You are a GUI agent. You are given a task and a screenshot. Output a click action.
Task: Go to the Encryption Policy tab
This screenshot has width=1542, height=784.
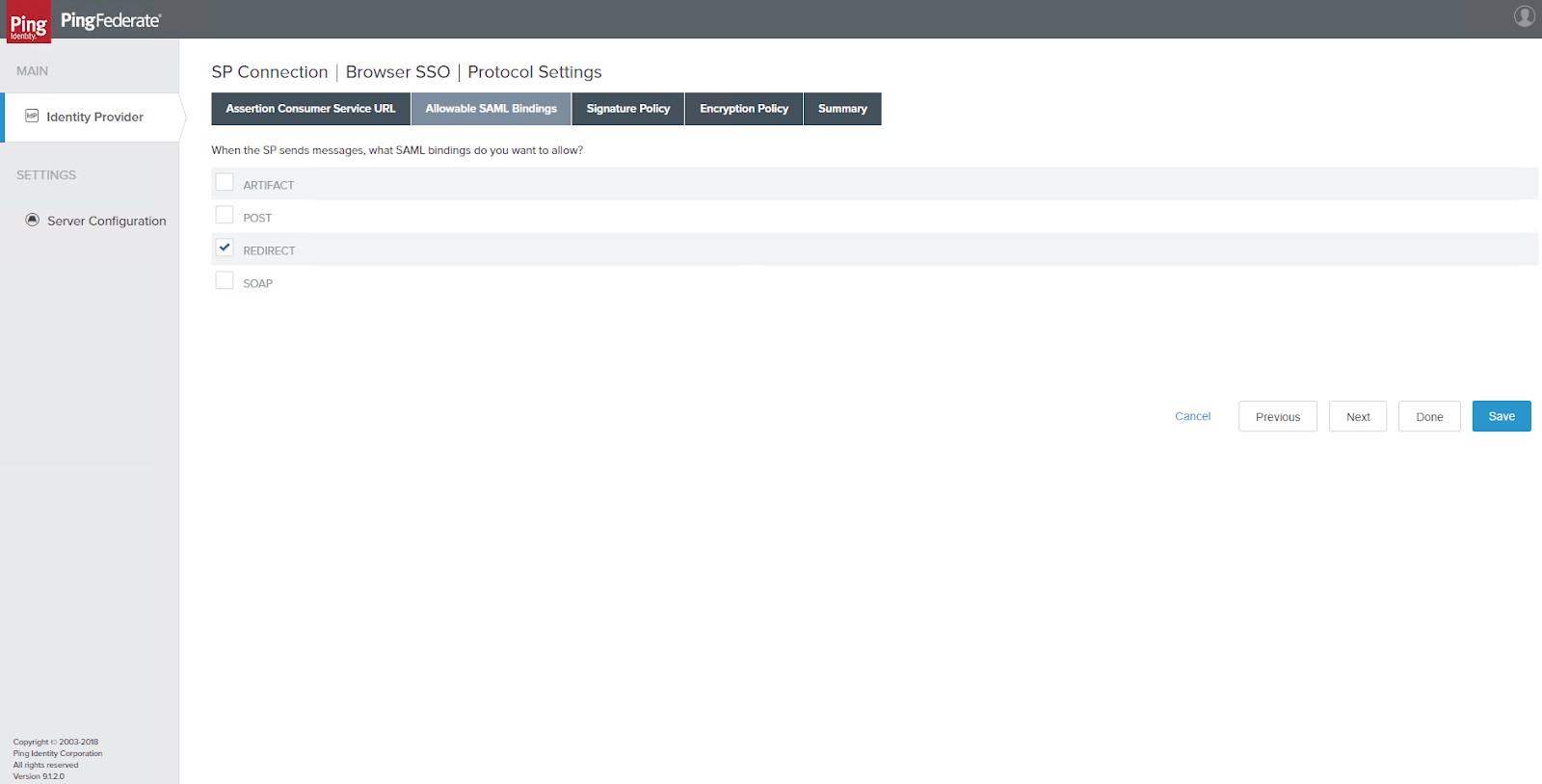click(x=743, y=109)
